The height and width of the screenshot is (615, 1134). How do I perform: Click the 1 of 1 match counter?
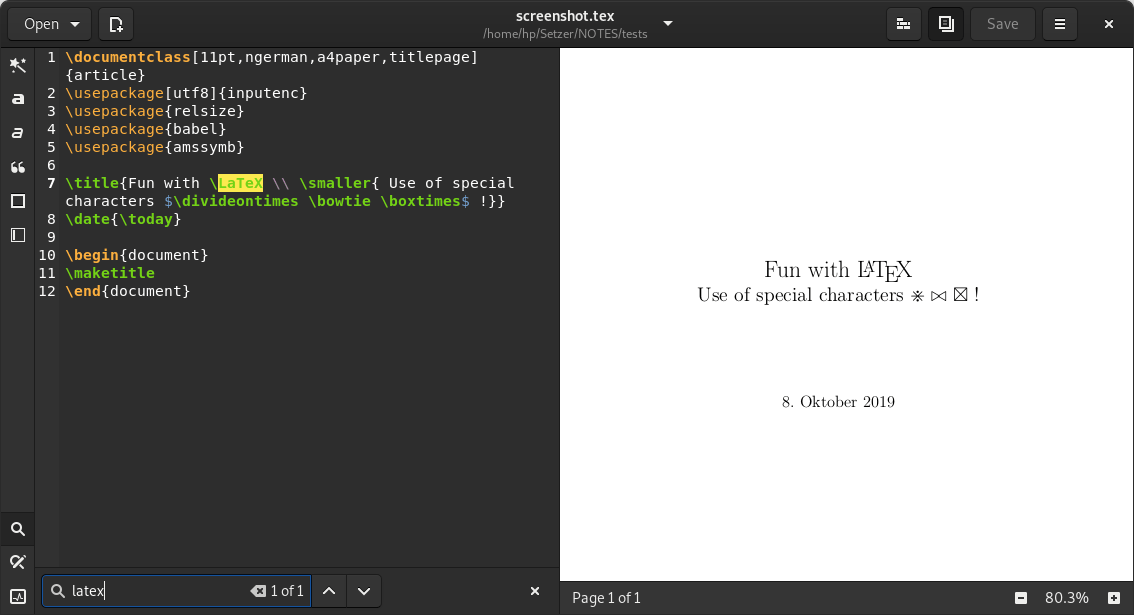pos(287,591)
